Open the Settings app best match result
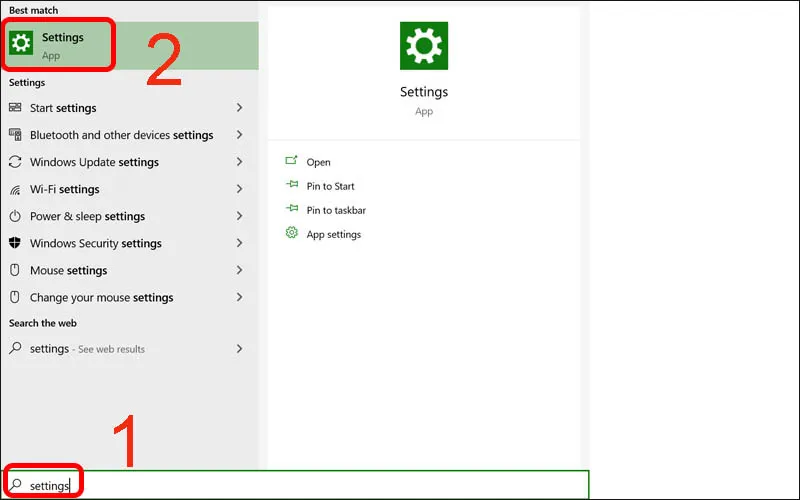Viewport: 800px width, 500px height. click(x=130, y=45)
